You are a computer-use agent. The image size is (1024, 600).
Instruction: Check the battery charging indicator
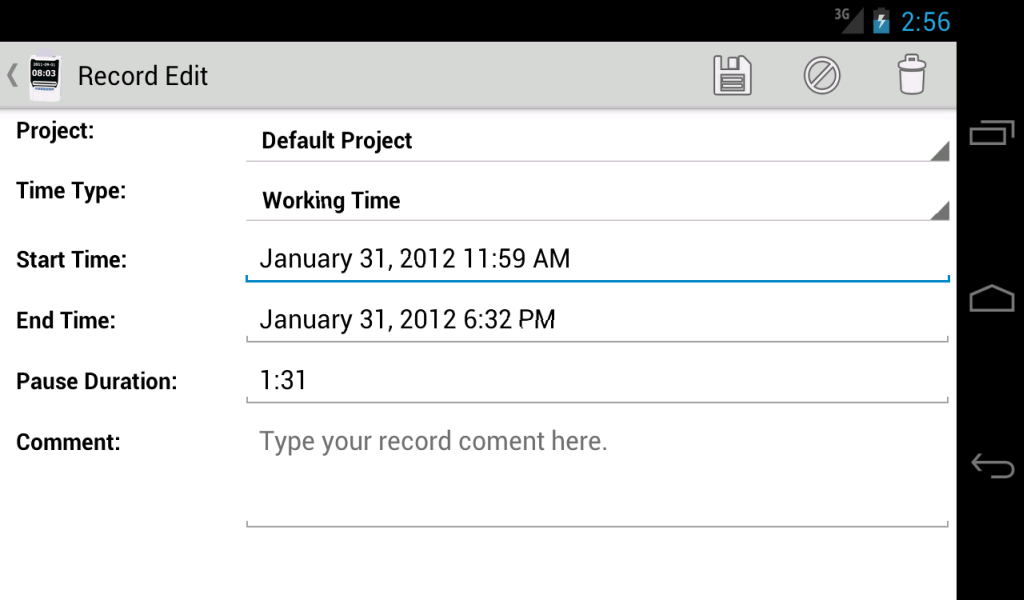[878, 20]
